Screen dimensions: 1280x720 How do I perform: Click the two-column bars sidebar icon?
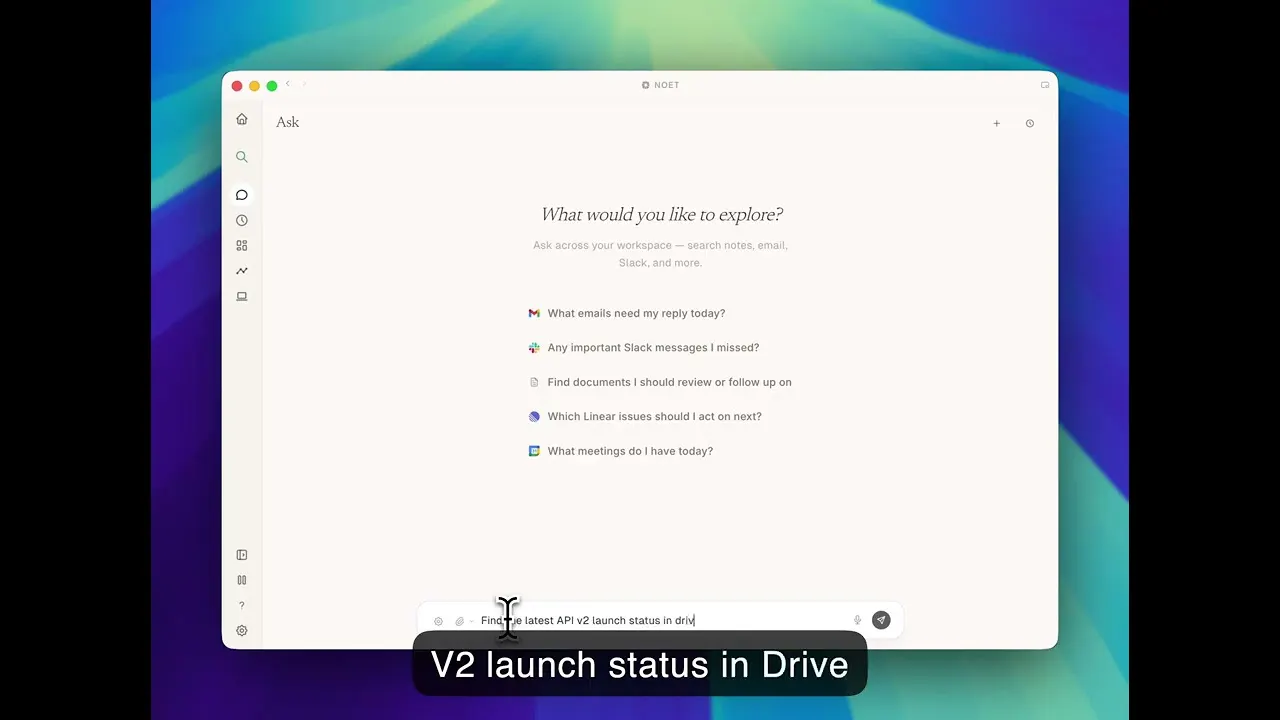242,580
